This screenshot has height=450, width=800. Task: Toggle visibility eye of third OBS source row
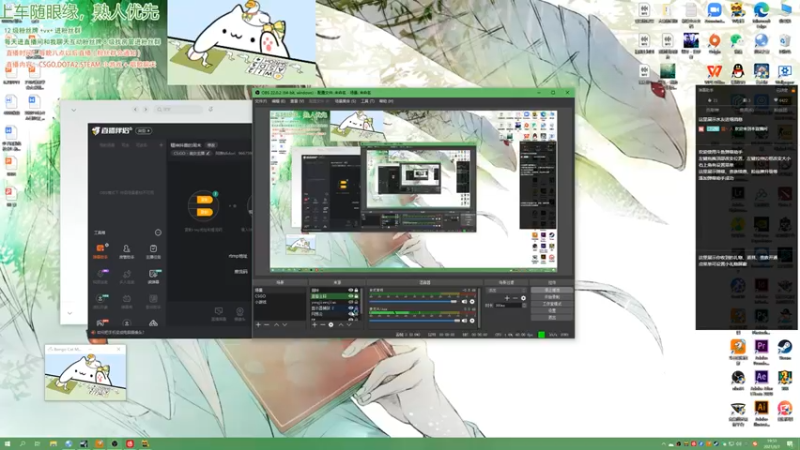351,302
